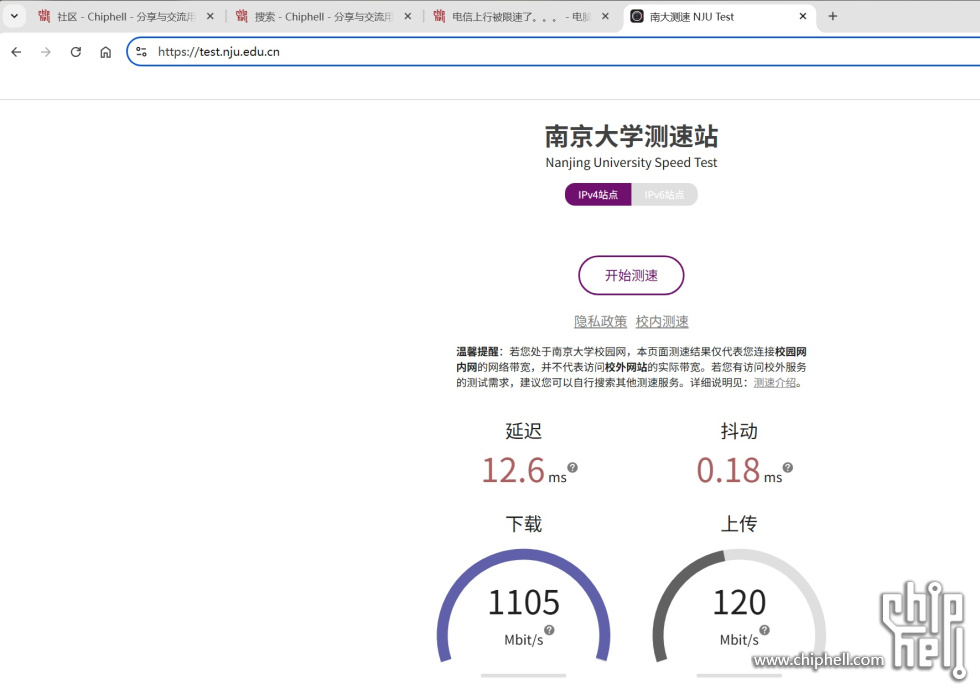Click the 抖动 label
Image resolution: width=980 pixels, height=695 pixels.
pyautogui.click(x=739, y=431)
